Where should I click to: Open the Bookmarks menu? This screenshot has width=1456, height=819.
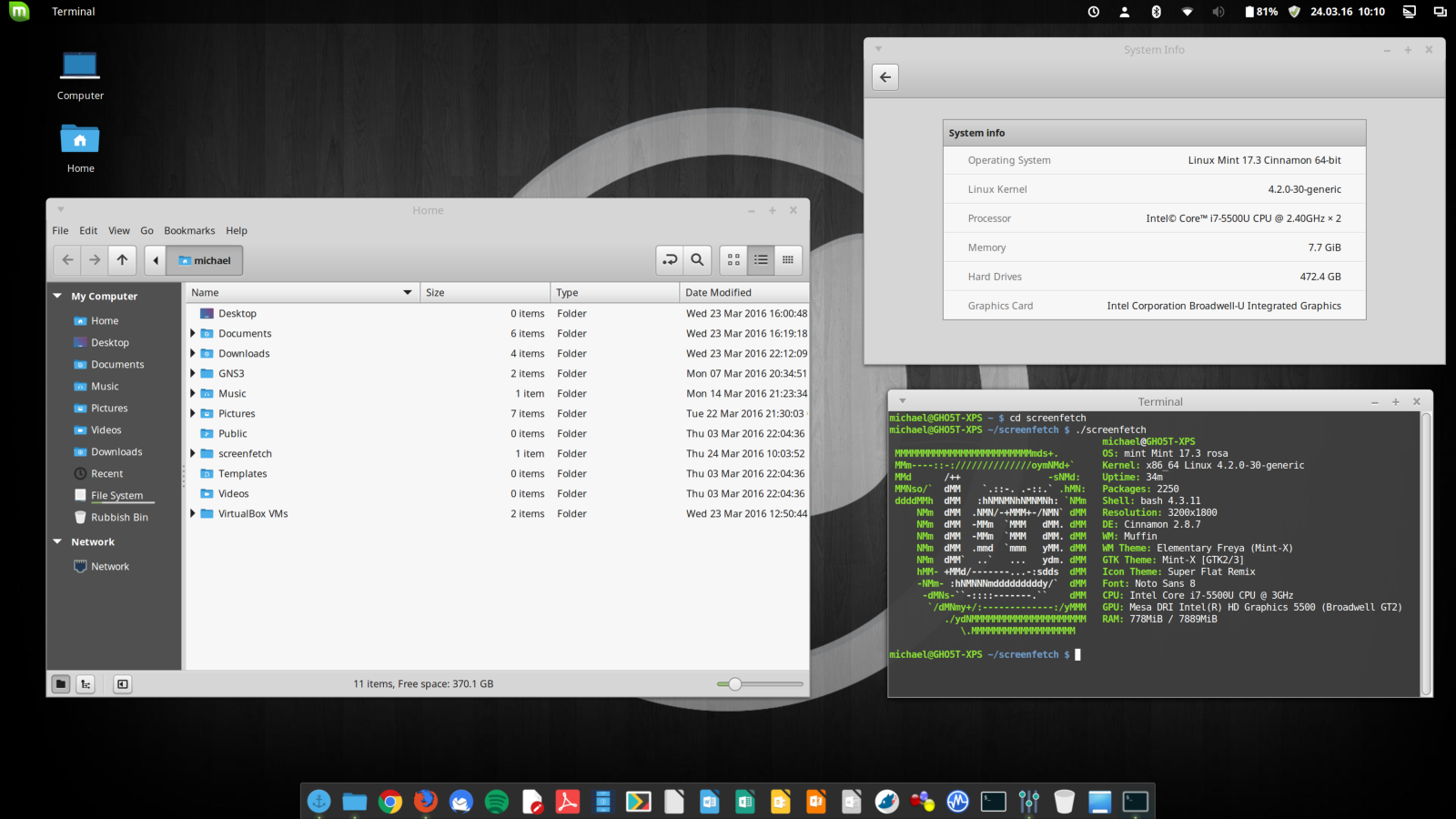pos(189,231)
